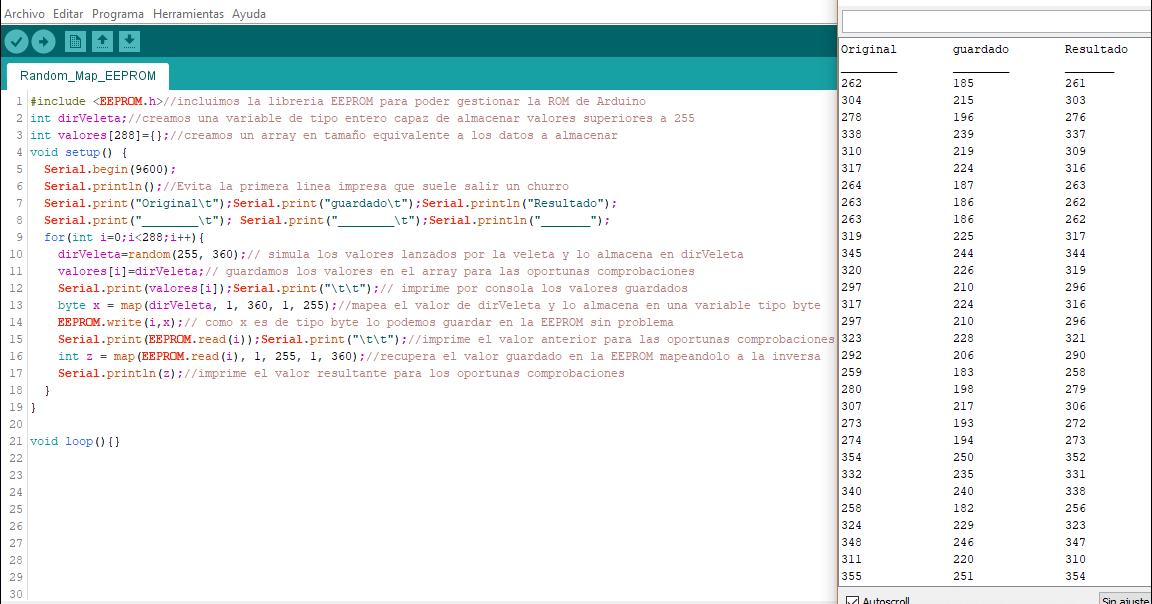
Task: Save the sketch using the down-arrow icon
Action: [x=128, y=41]
